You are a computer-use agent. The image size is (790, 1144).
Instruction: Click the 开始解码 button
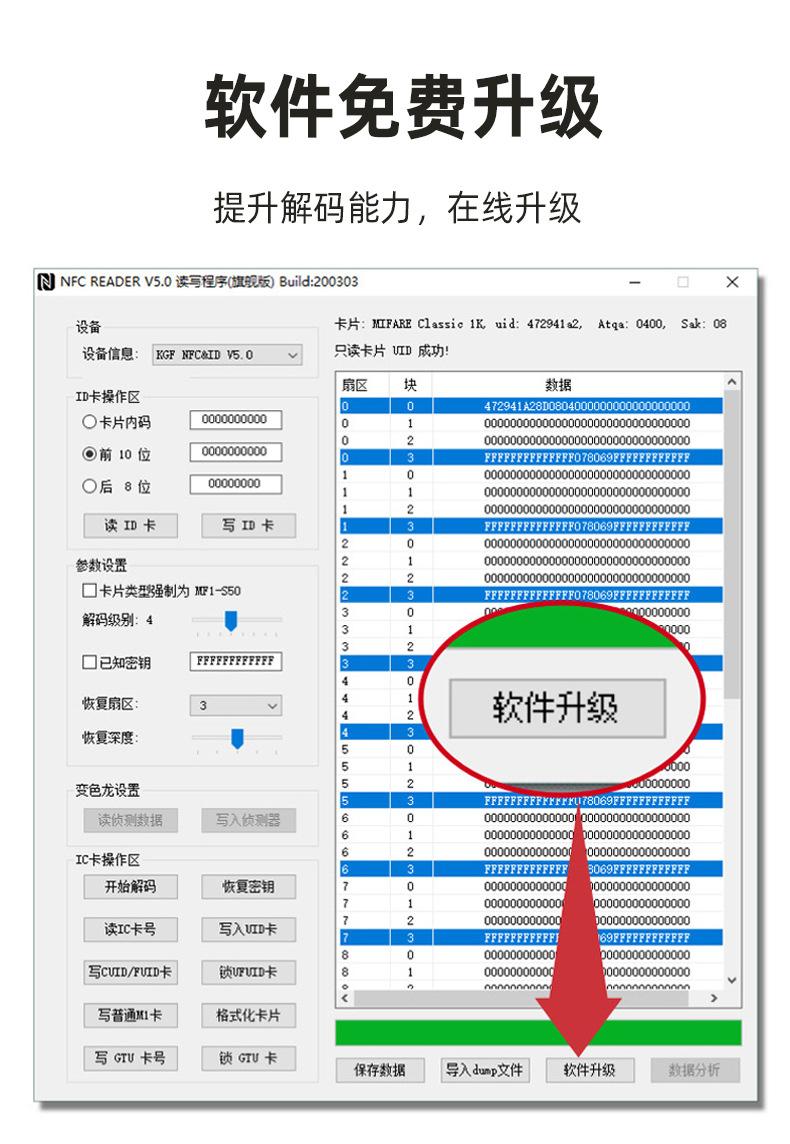tap(131, 886)
